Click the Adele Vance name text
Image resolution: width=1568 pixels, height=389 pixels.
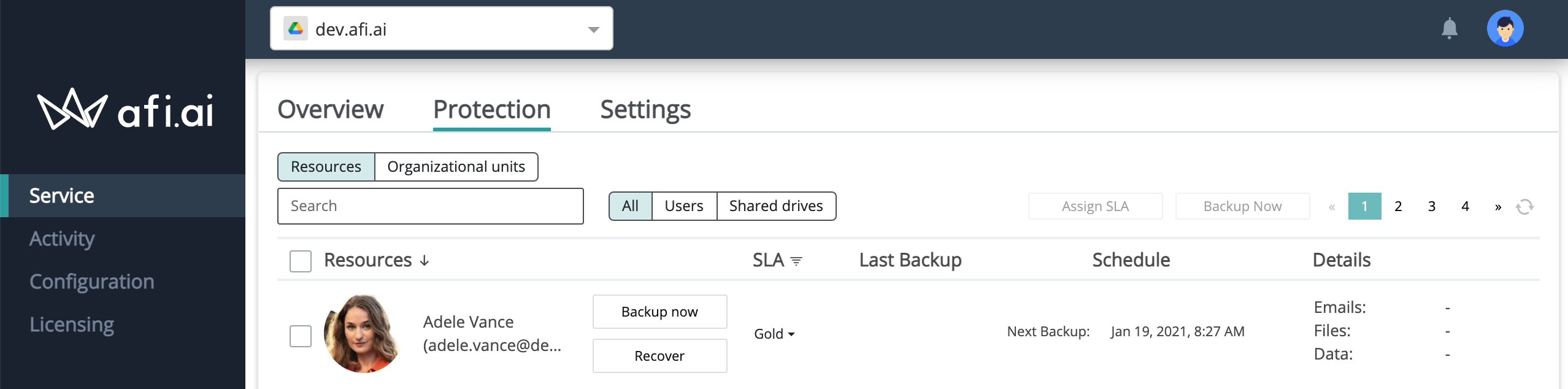click(468, 322)
